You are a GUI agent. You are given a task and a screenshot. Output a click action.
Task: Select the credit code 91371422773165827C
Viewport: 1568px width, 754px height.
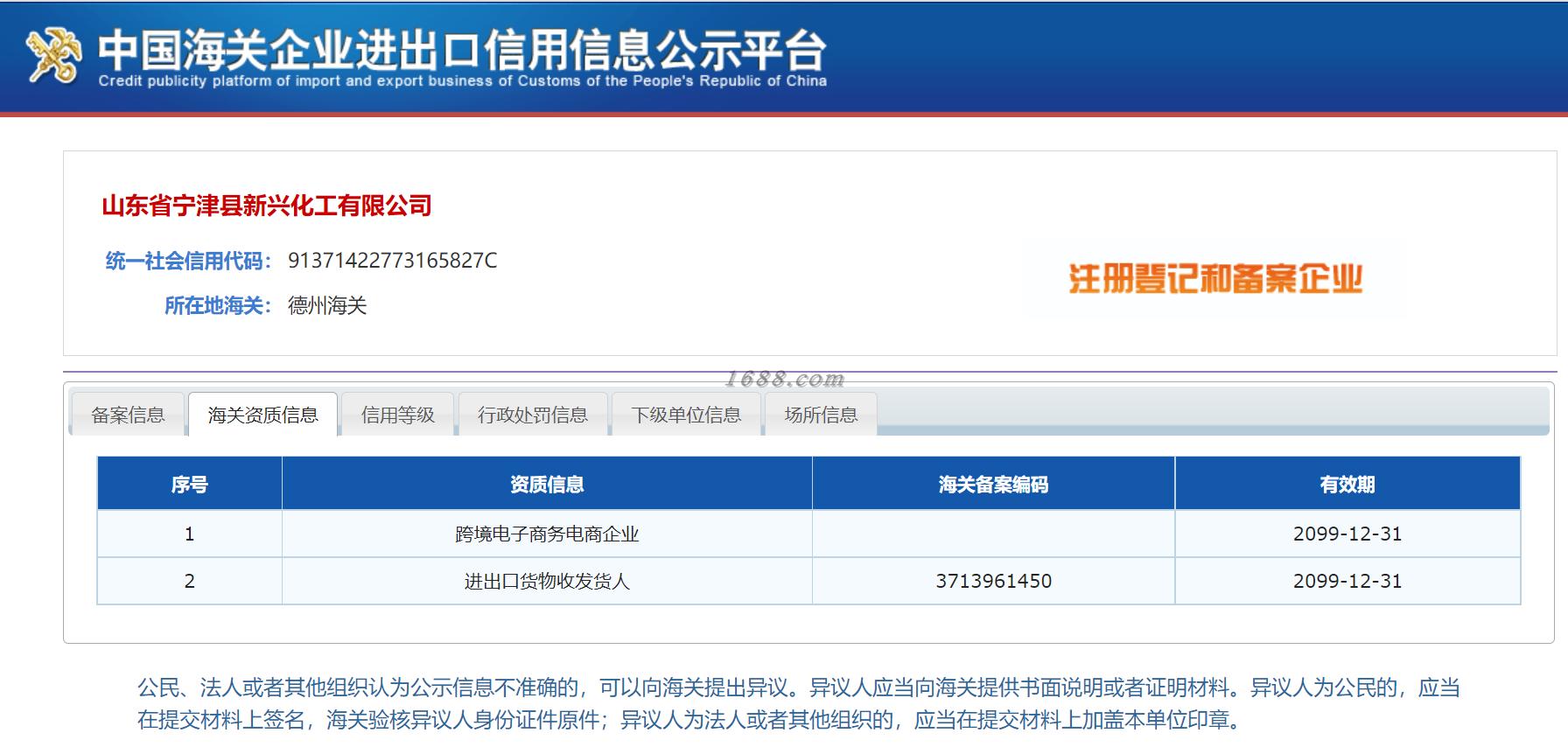(x=393, y=261)
